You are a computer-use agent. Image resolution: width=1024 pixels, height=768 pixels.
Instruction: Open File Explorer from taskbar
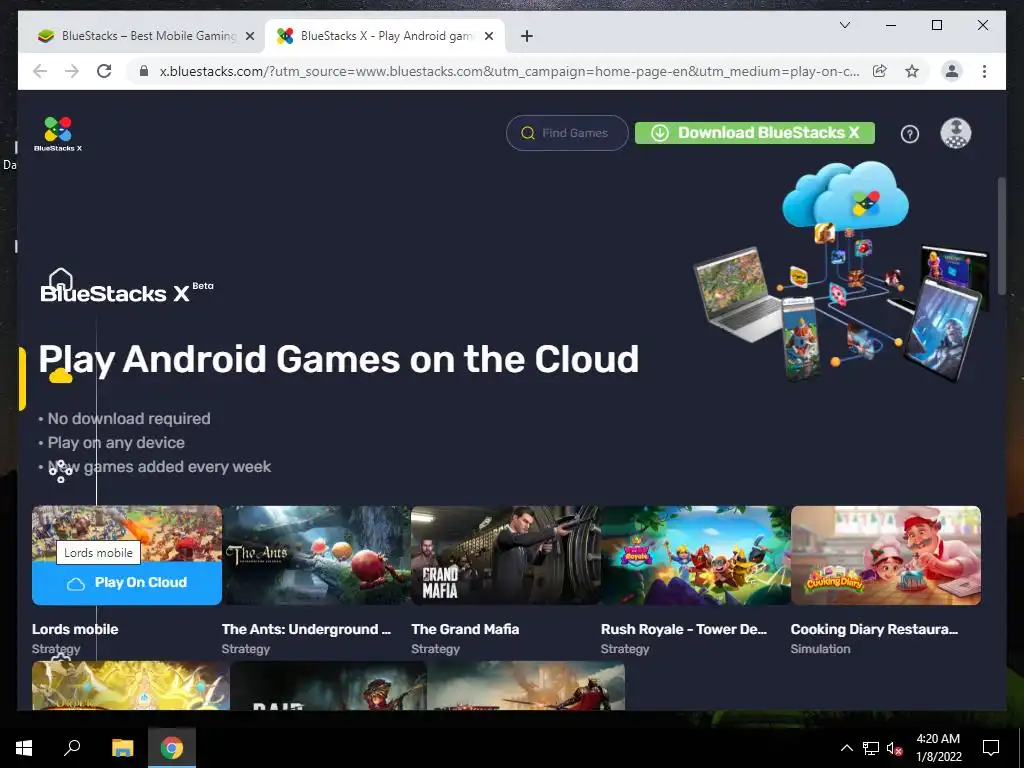pos(122,748)
